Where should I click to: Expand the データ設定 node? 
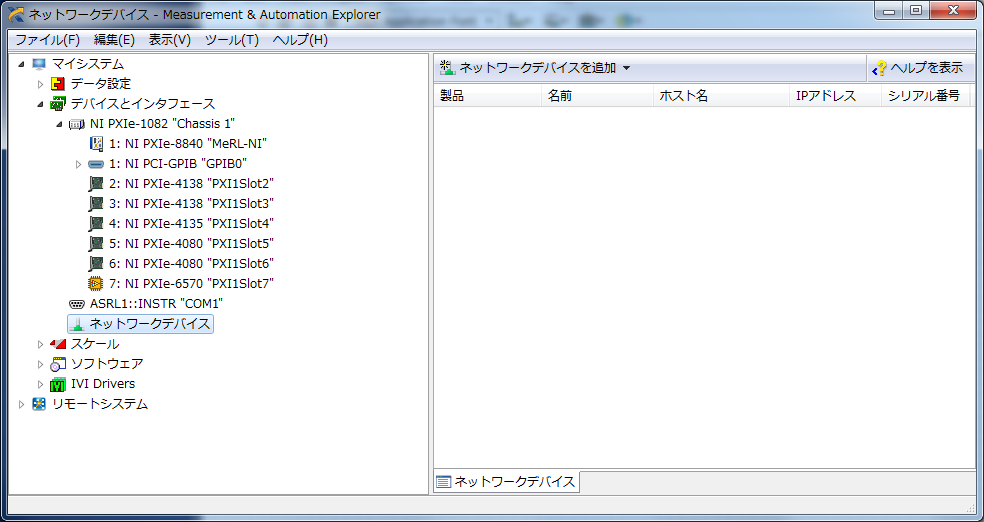[x=40, y=84]
